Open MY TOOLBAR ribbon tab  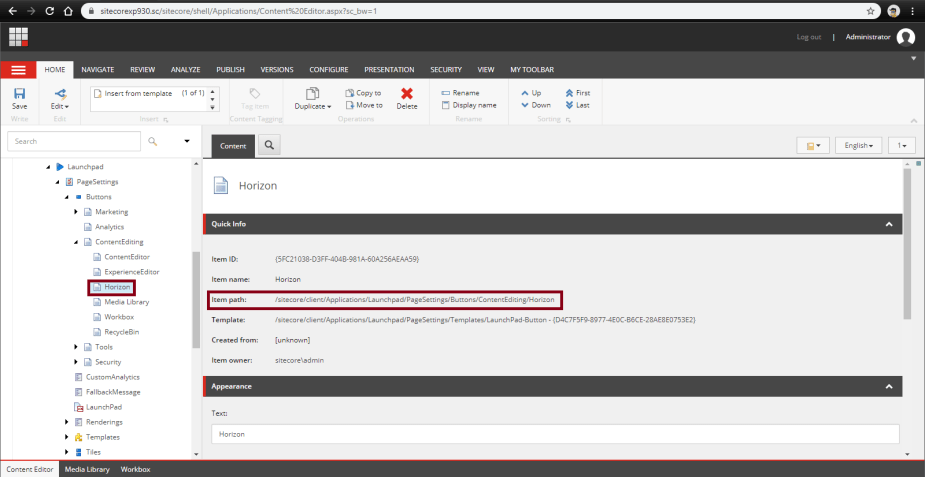[x=532, y=70]
